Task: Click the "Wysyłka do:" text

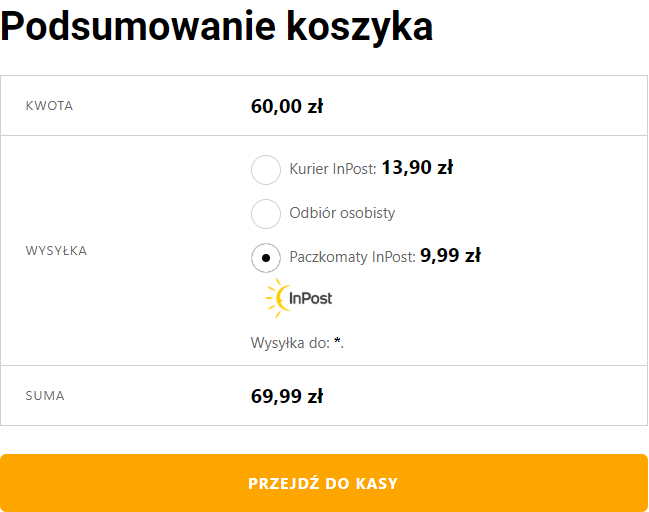Action: (290, 343)
